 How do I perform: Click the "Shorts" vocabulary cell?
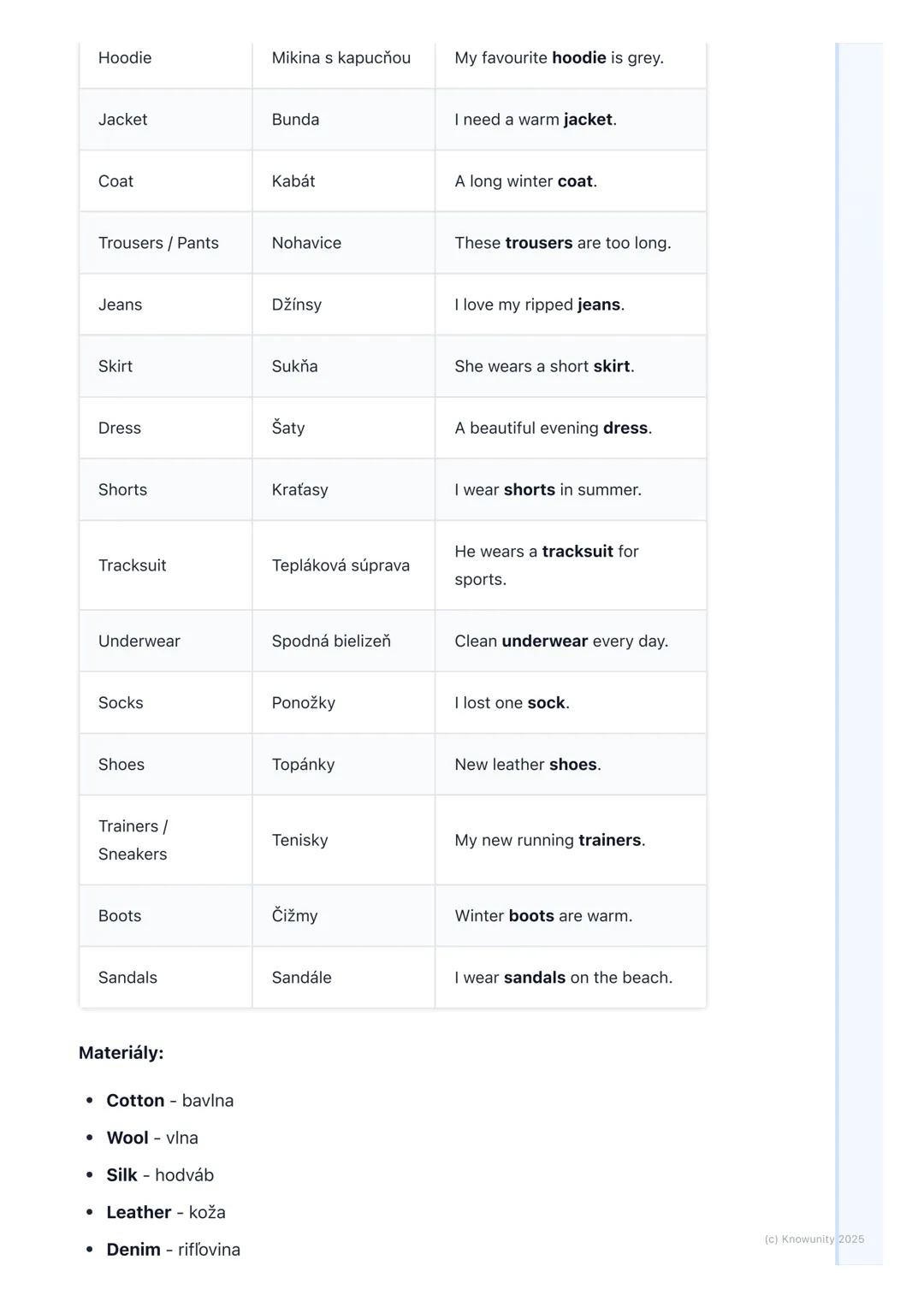(x=122, y=490)
